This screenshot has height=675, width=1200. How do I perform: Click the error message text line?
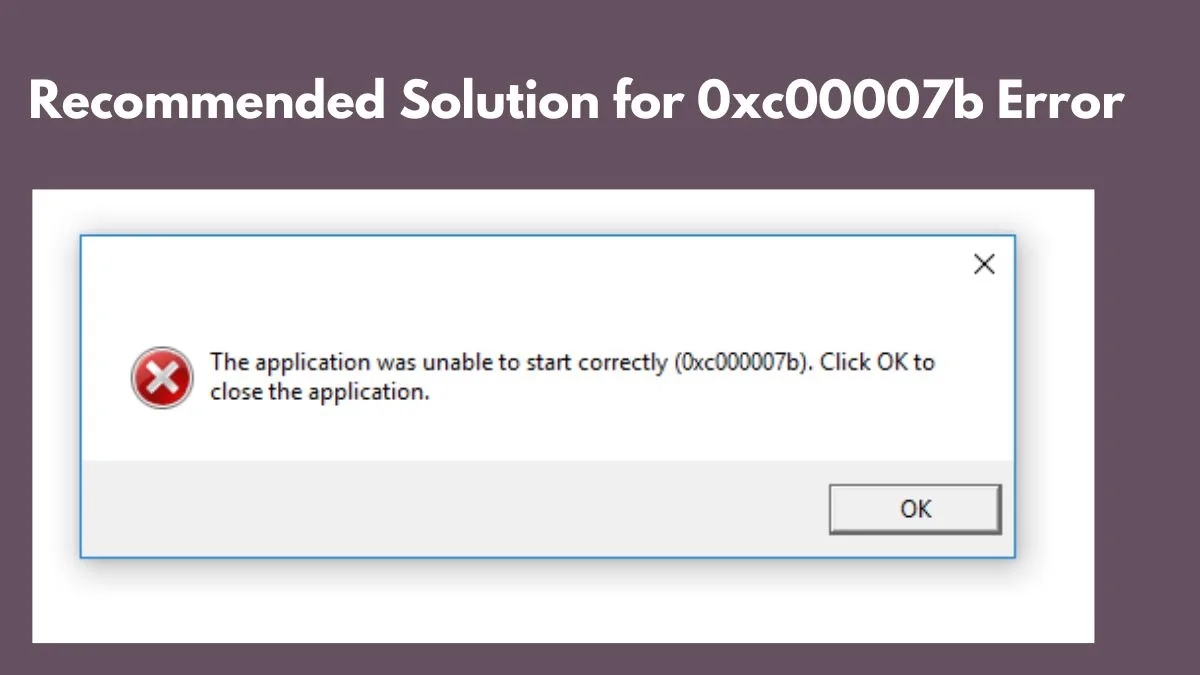coord(570,362)
